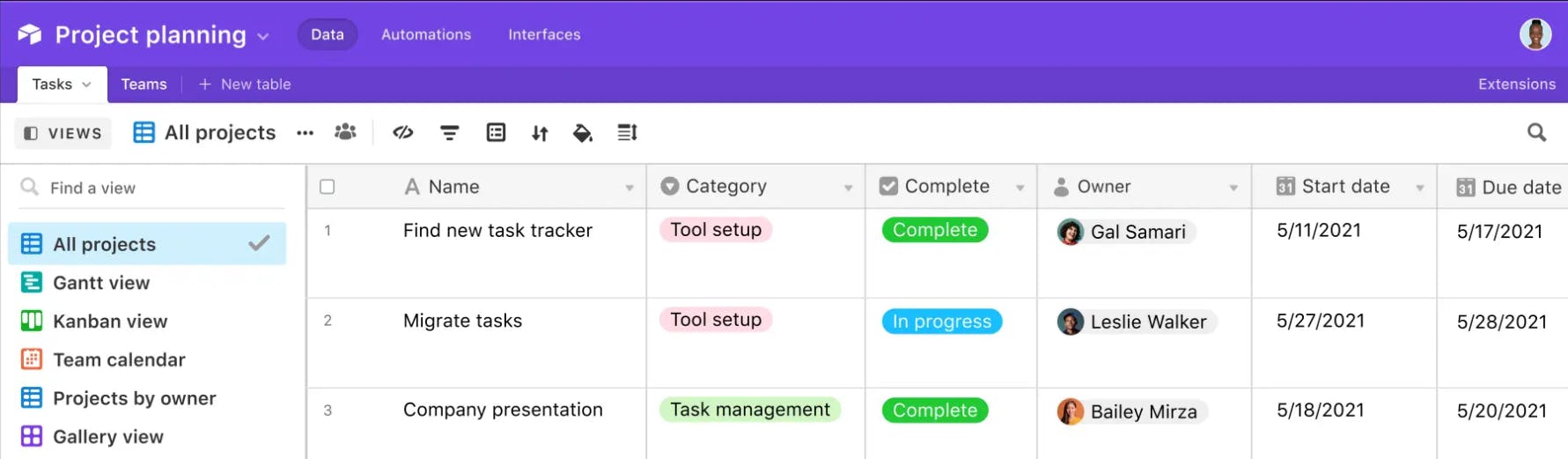1568x459 pixels.
Task: Switch to the Data tab
Action: point(328,34)
